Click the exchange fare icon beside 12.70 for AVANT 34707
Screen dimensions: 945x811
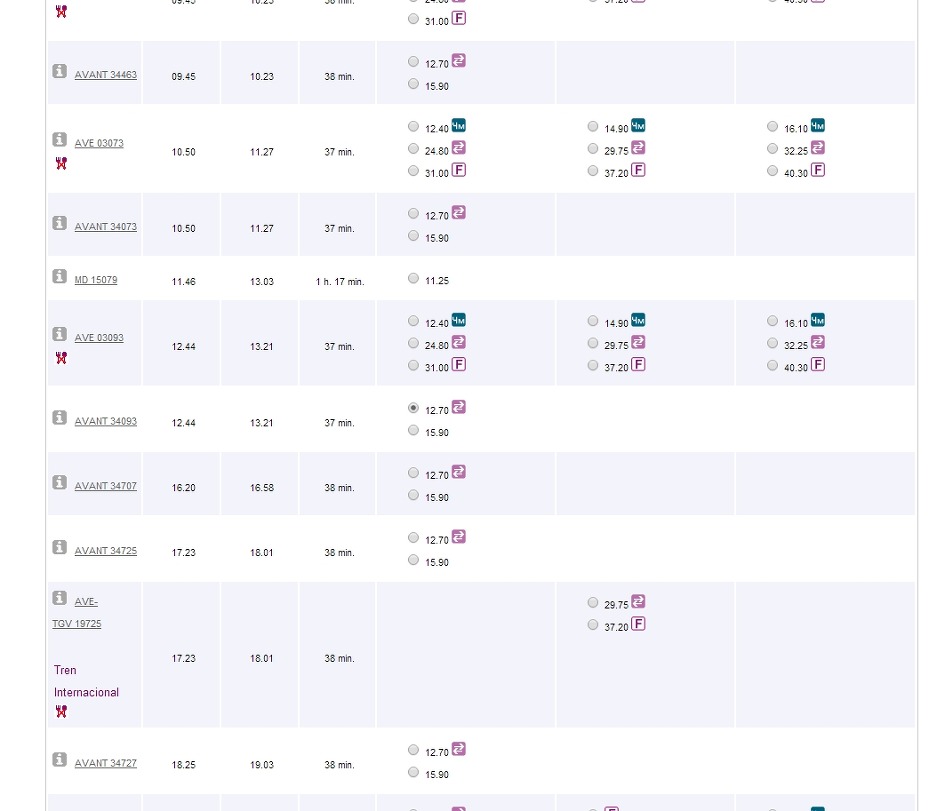point(459,472)
